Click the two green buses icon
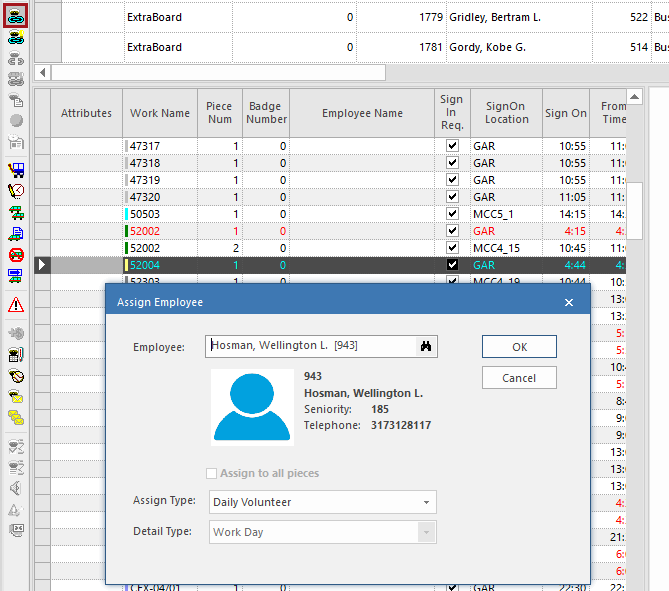Image resolution: width=669 pixels, height=591 pixels. pyautogui.click(x=16, y=212)
